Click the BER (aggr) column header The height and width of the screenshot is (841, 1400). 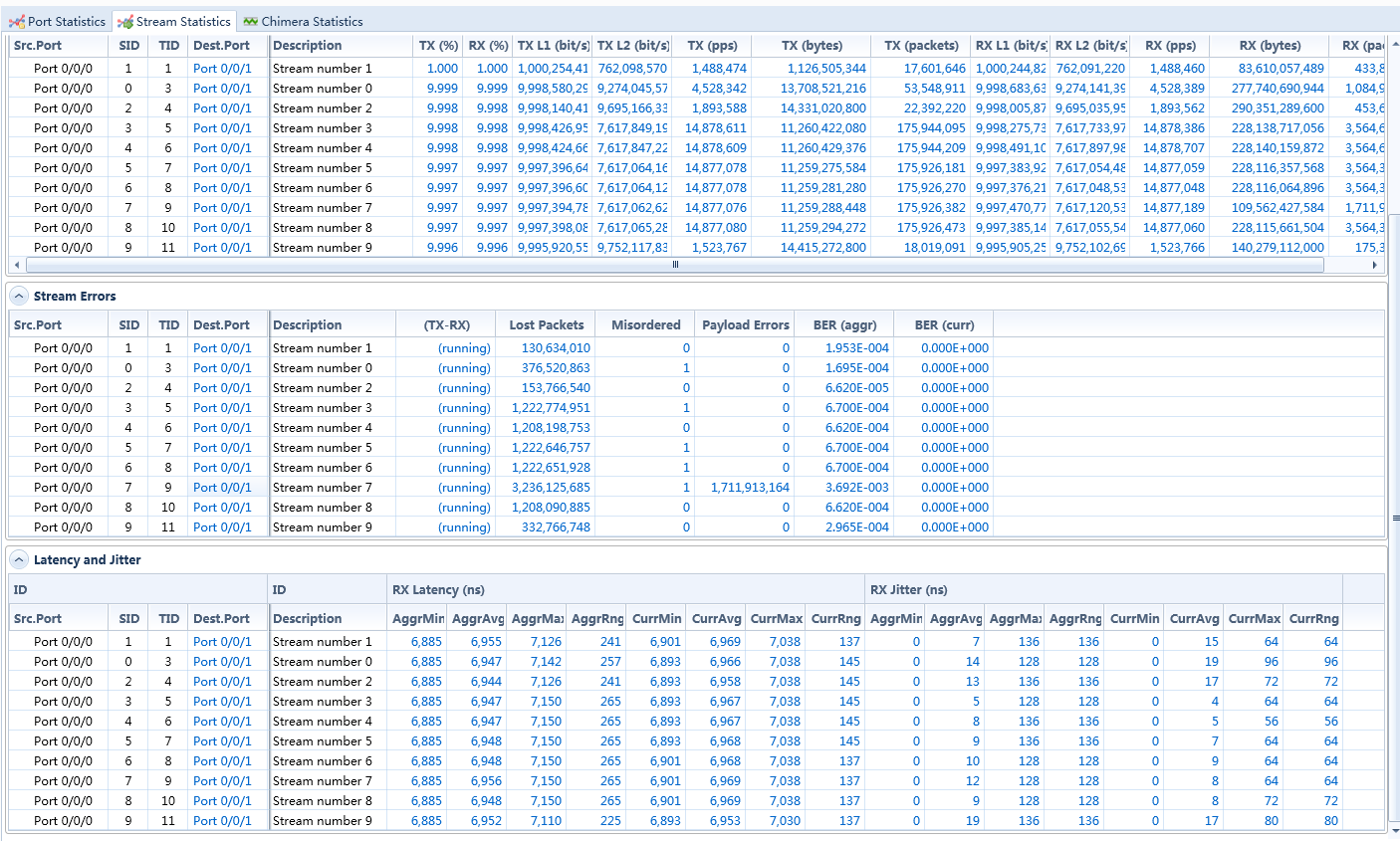[x=844, y=325]
